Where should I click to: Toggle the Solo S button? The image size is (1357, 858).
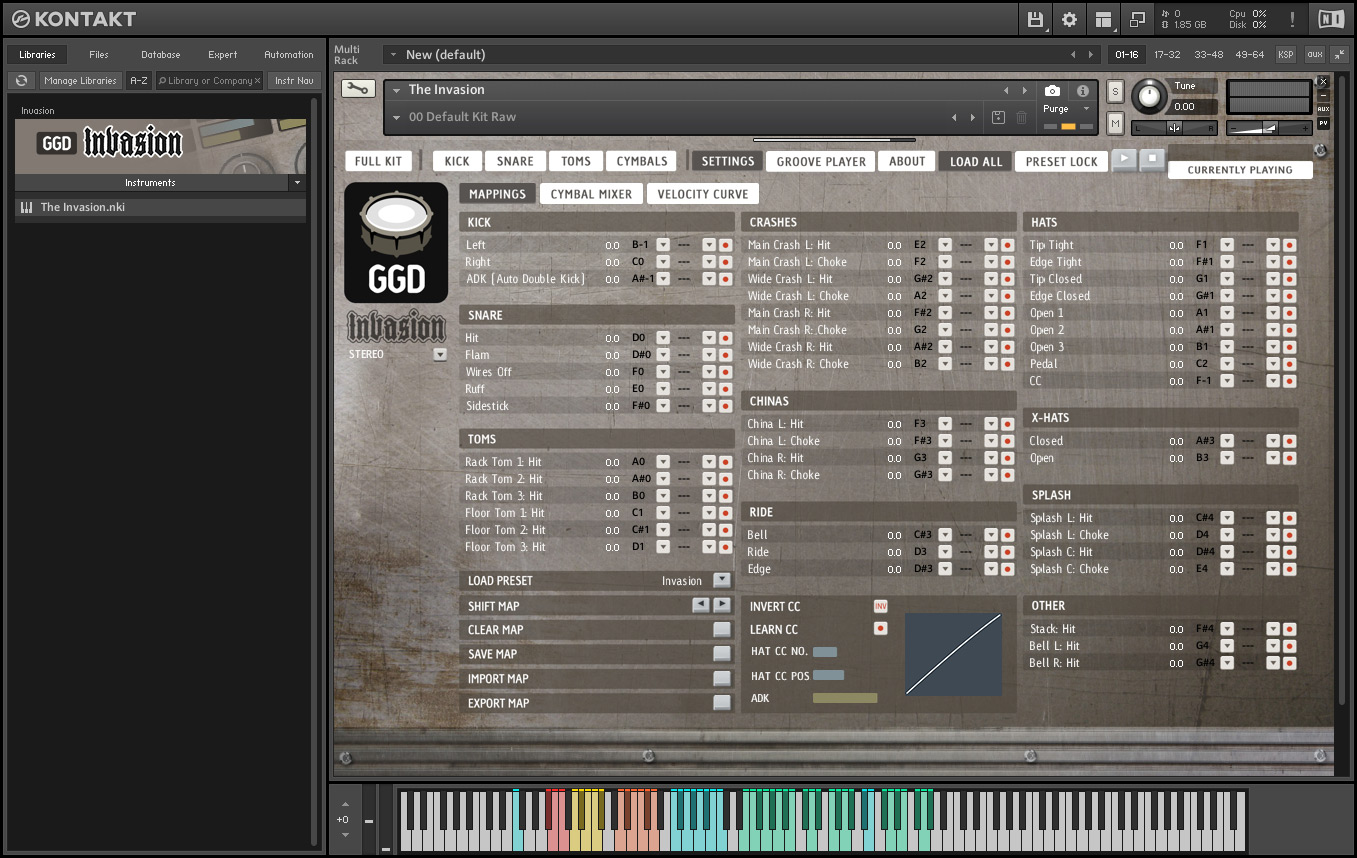tap(1116, 92)
